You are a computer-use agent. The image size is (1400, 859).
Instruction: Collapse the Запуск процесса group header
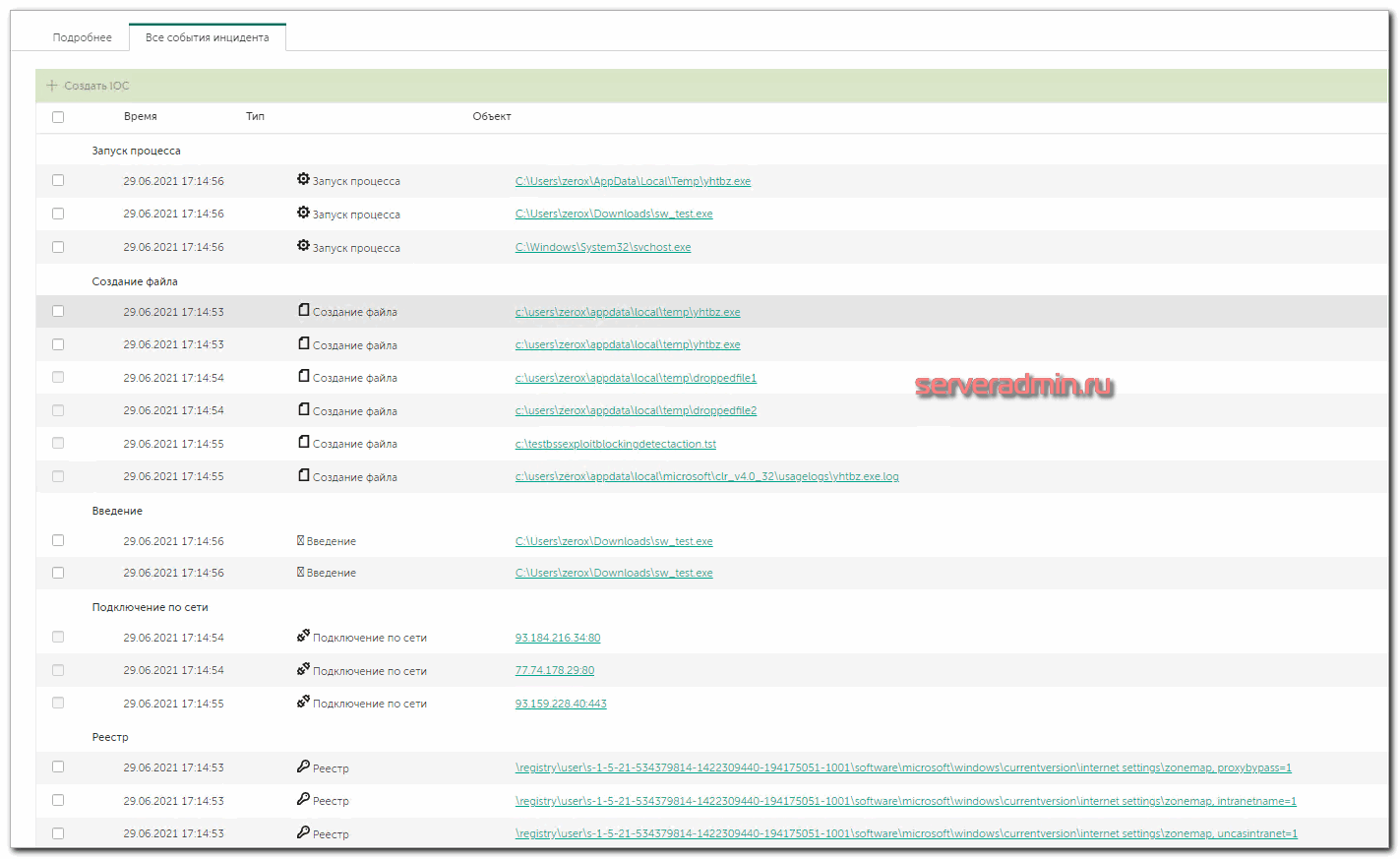tap(136, 151)
